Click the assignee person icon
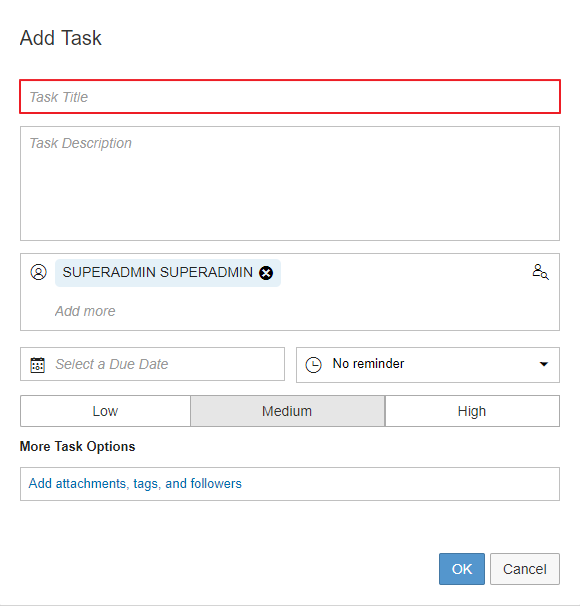The width and height of the screenshot is (580, 606). tap(39, 272)
